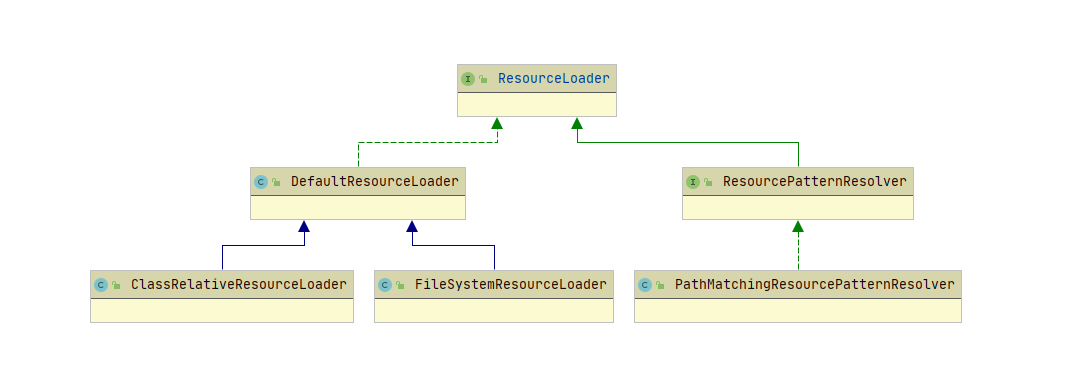The width and height of the screenshot is (1081, 386).
Task: Select the ClassRelativeResourceLoader node title
Action: [239, 285]
